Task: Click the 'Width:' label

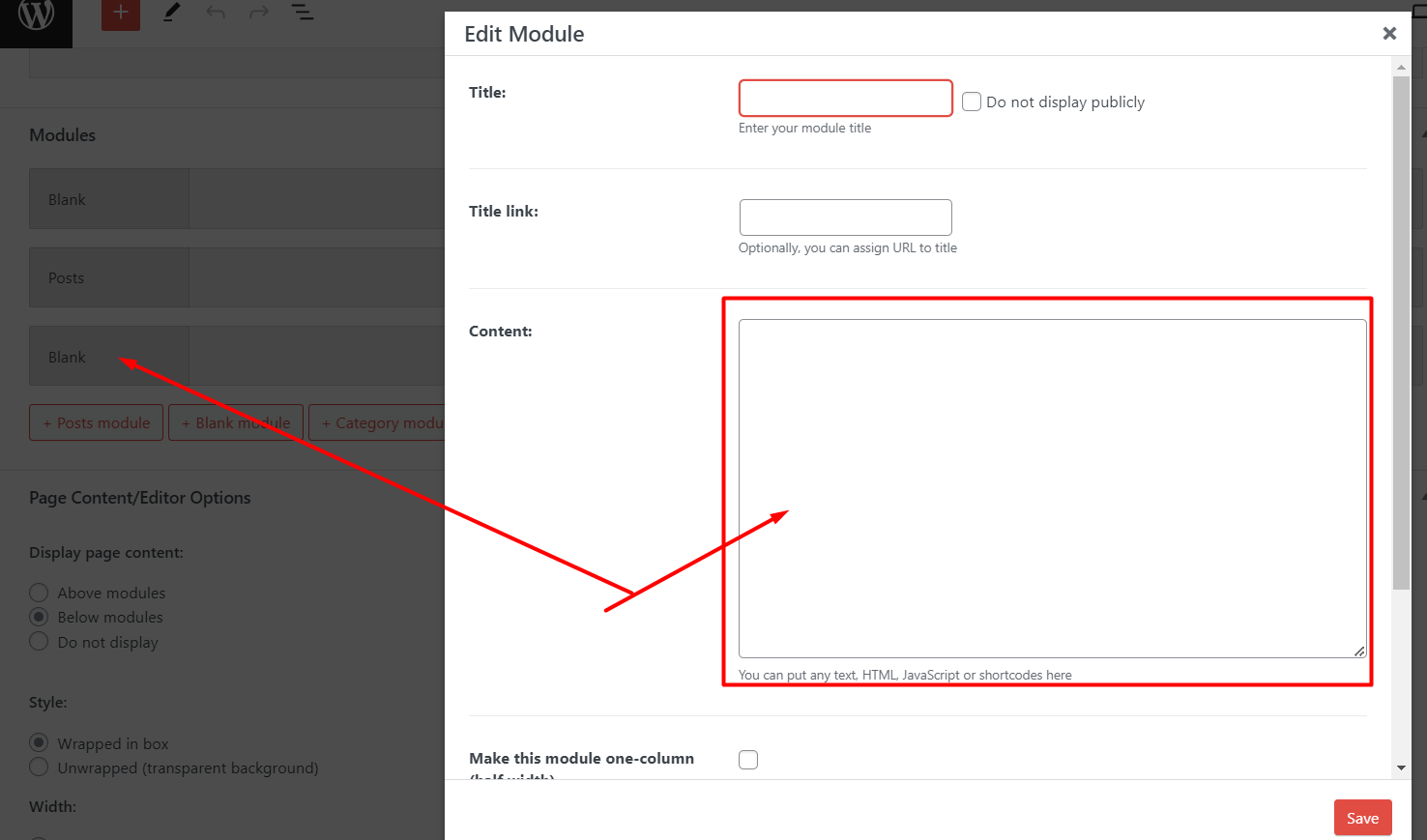Action: coord(52,806)
